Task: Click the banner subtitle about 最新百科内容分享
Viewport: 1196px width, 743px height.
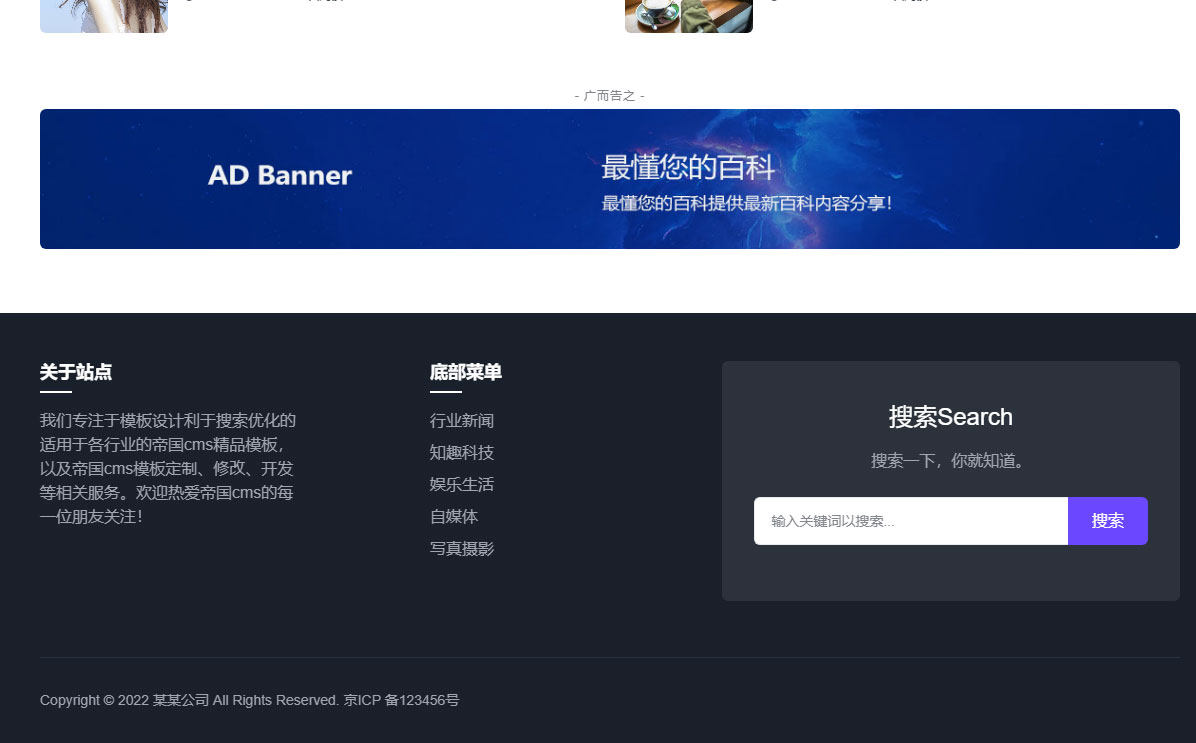Action: click(x=746, y=204)
